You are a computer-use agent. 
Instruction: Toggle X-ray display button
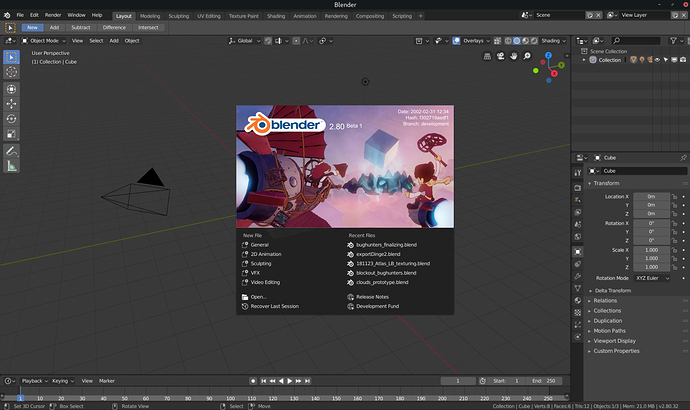pyautogui.click(x=497, y=40)
